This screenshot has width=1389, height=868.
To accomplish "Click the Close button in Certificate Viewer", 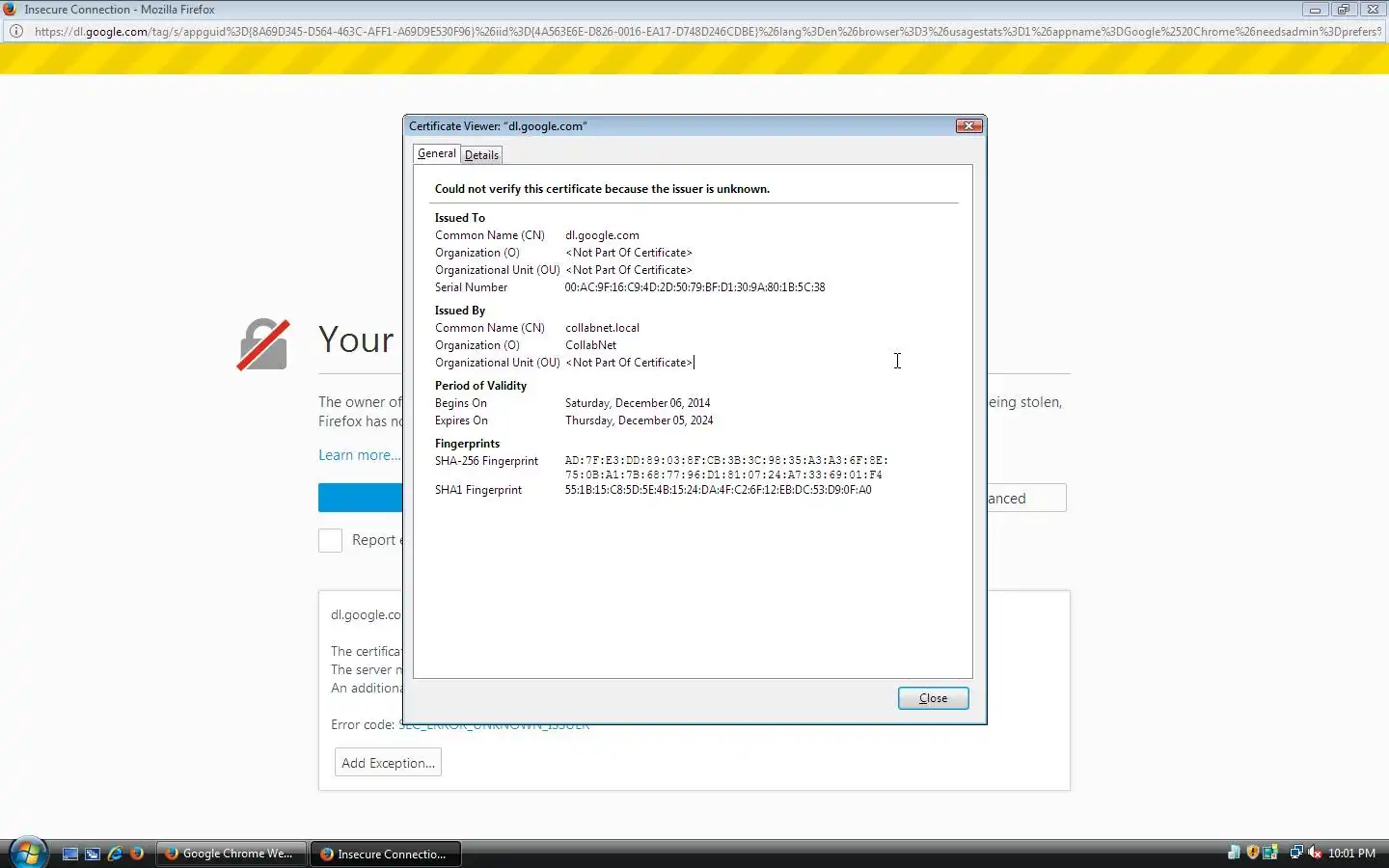I will (x=933, y=698).
